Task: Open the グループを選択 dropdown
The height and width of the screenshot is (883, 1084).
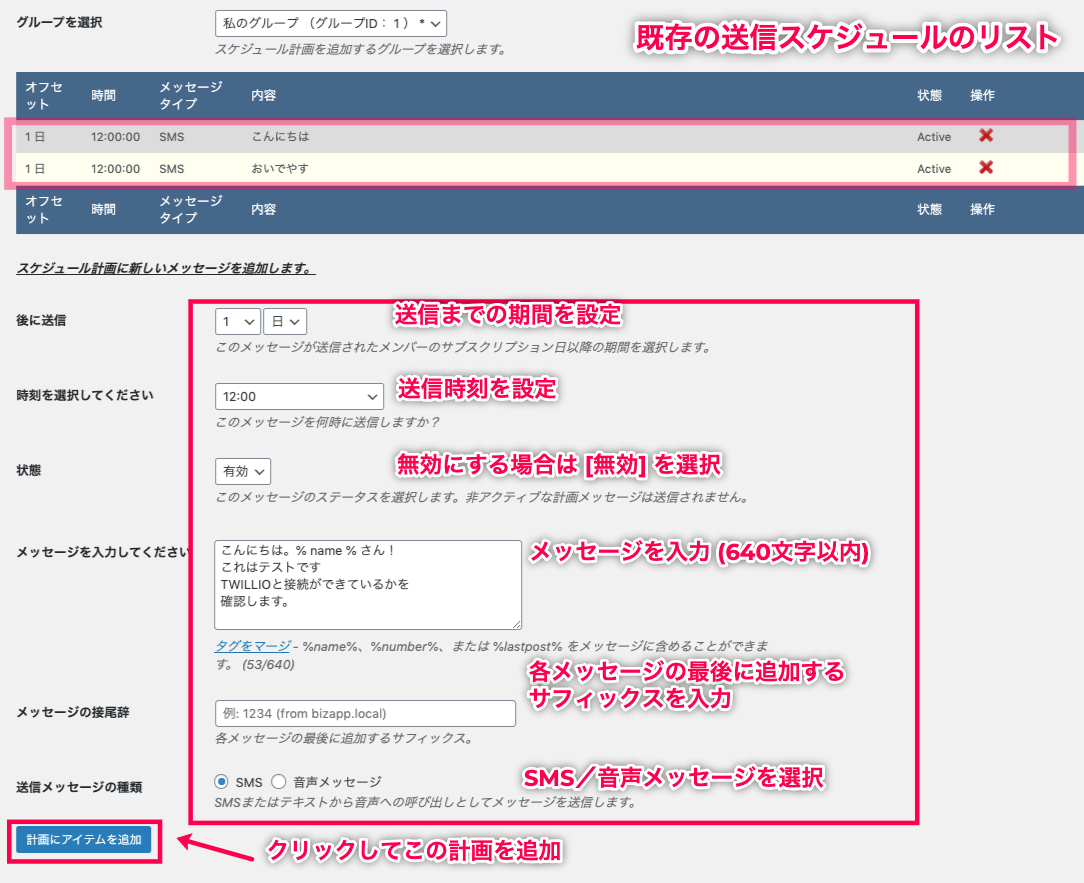Action: 330,24
